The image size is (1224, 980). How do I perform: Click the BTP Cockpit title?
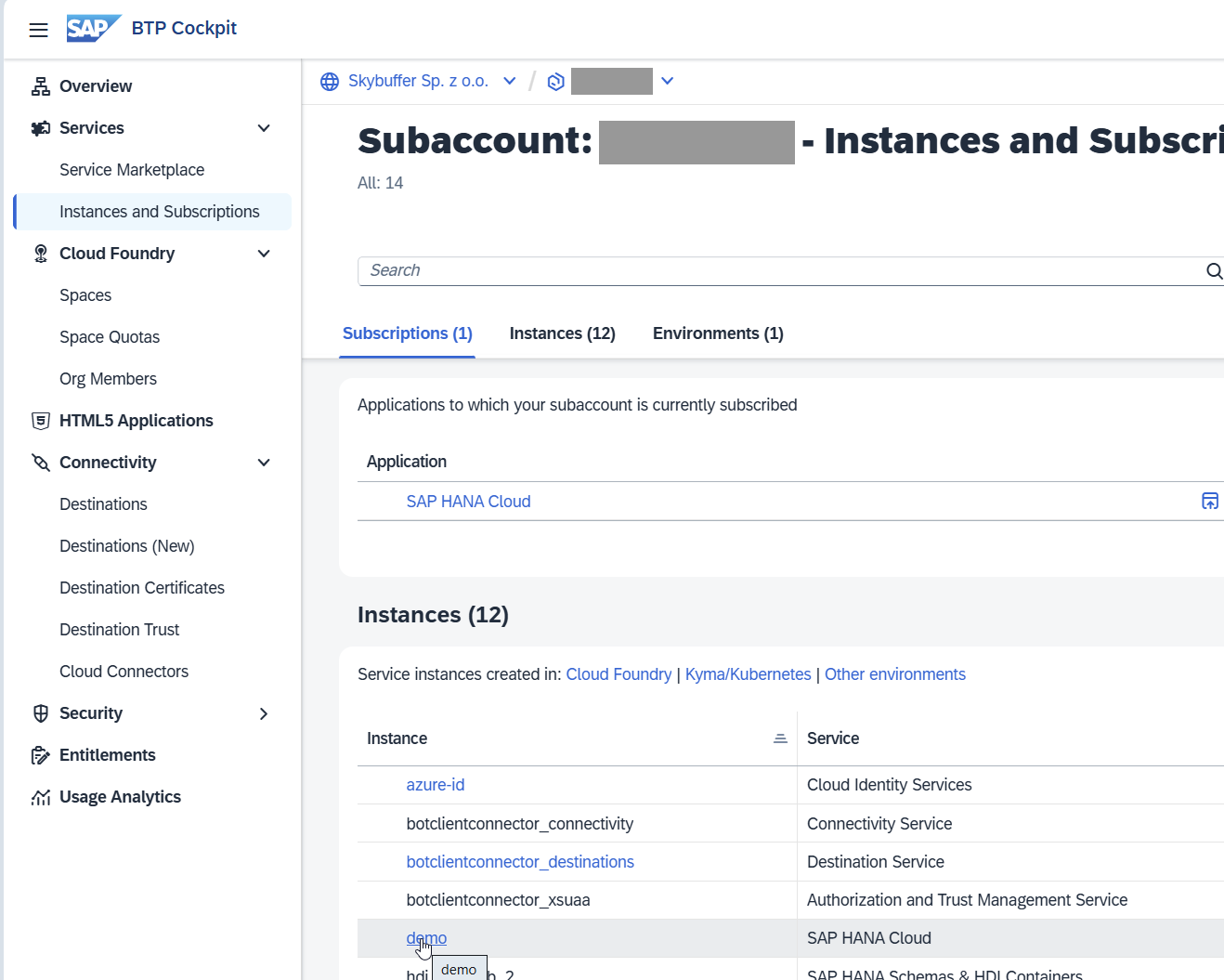pyautogui.click(x=184, y=28)
